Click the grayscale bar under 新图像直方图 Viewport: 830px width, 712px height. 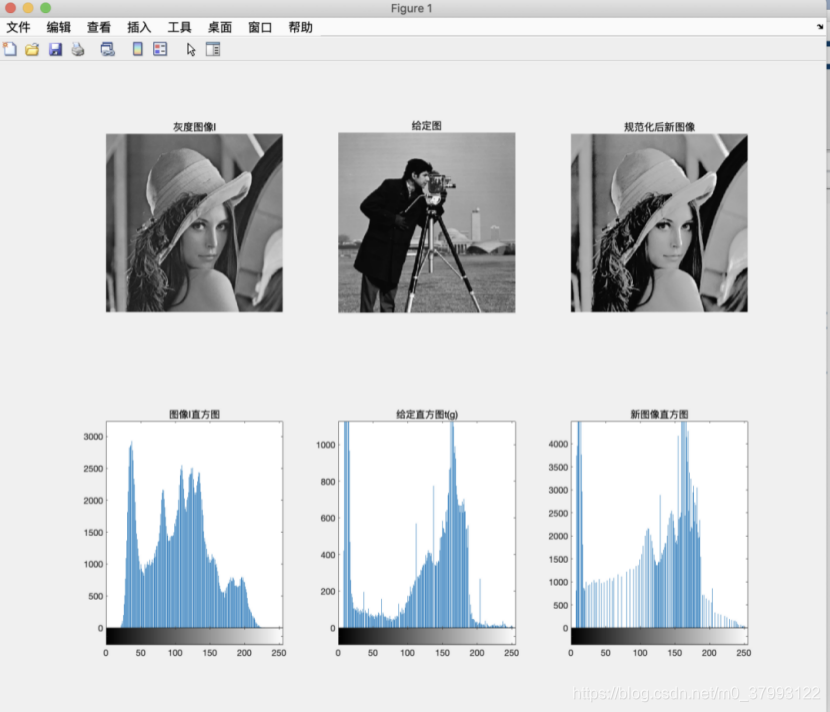659,636
